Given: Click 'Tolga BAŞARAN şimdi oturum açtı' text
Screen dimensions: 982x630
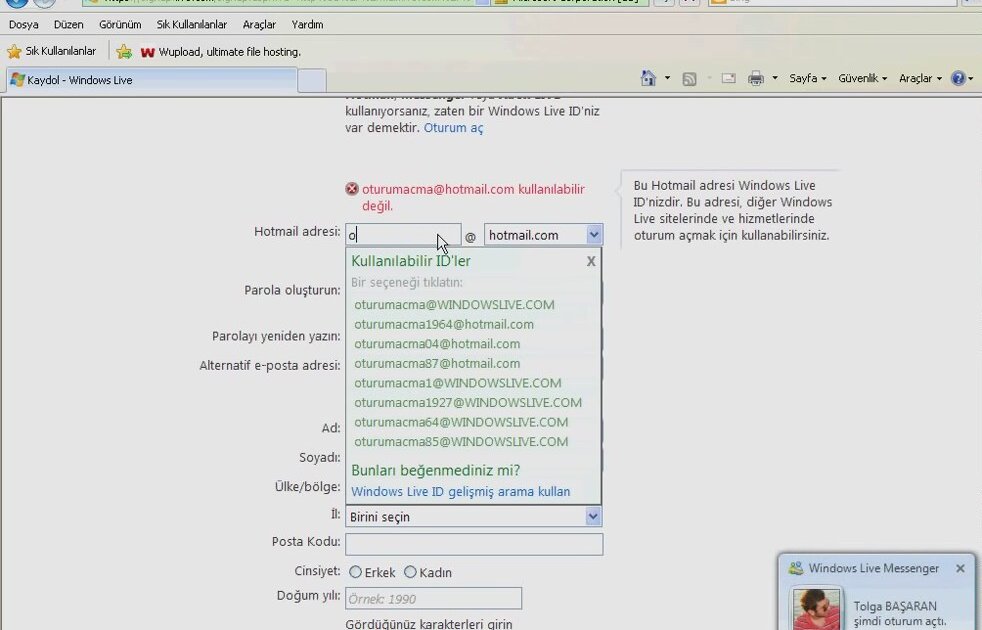Looking at the screenshot, I should point(899,614).
